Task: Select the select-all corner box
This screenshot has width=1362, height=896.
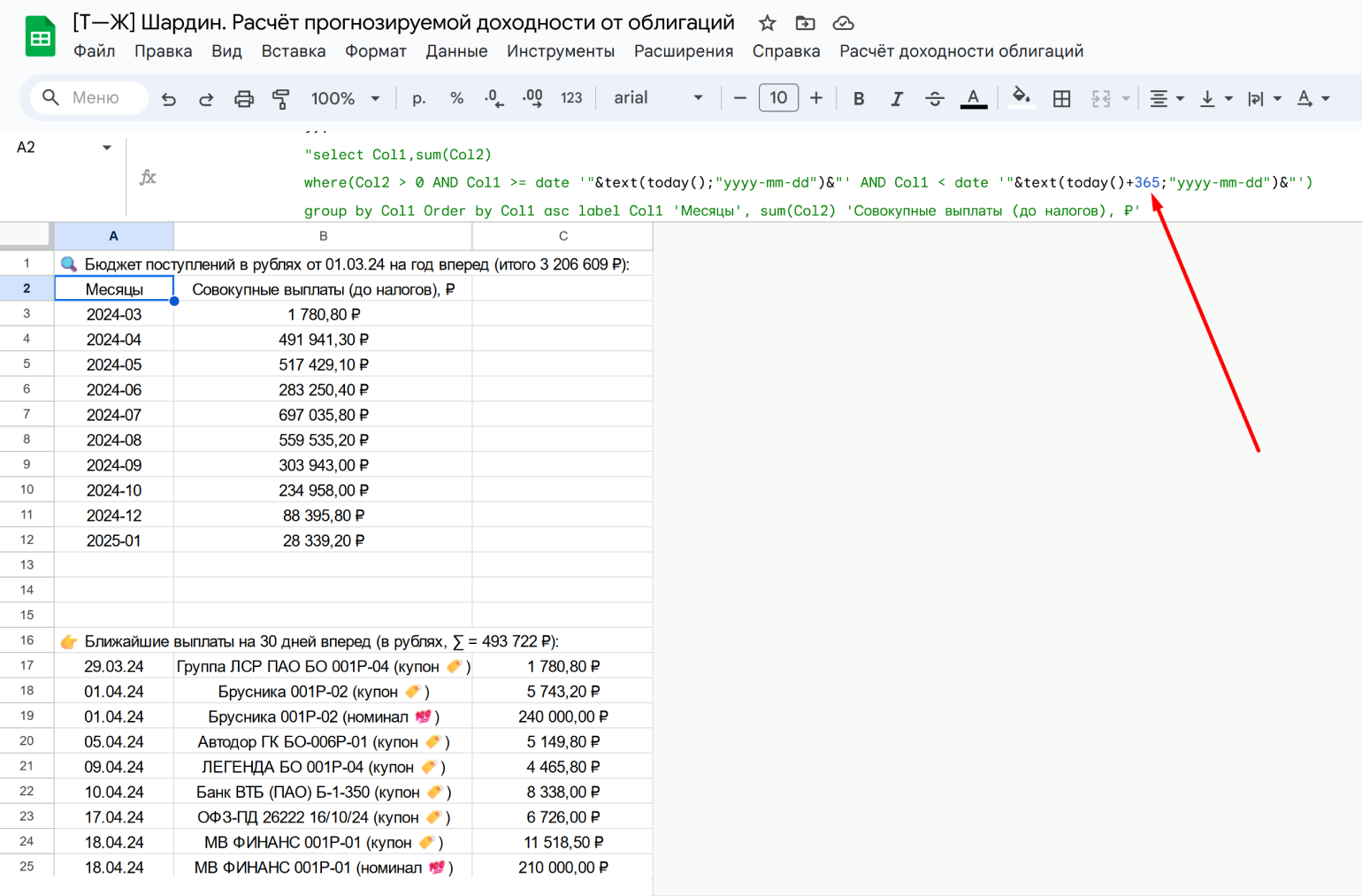Action: [x=25, y=235]
